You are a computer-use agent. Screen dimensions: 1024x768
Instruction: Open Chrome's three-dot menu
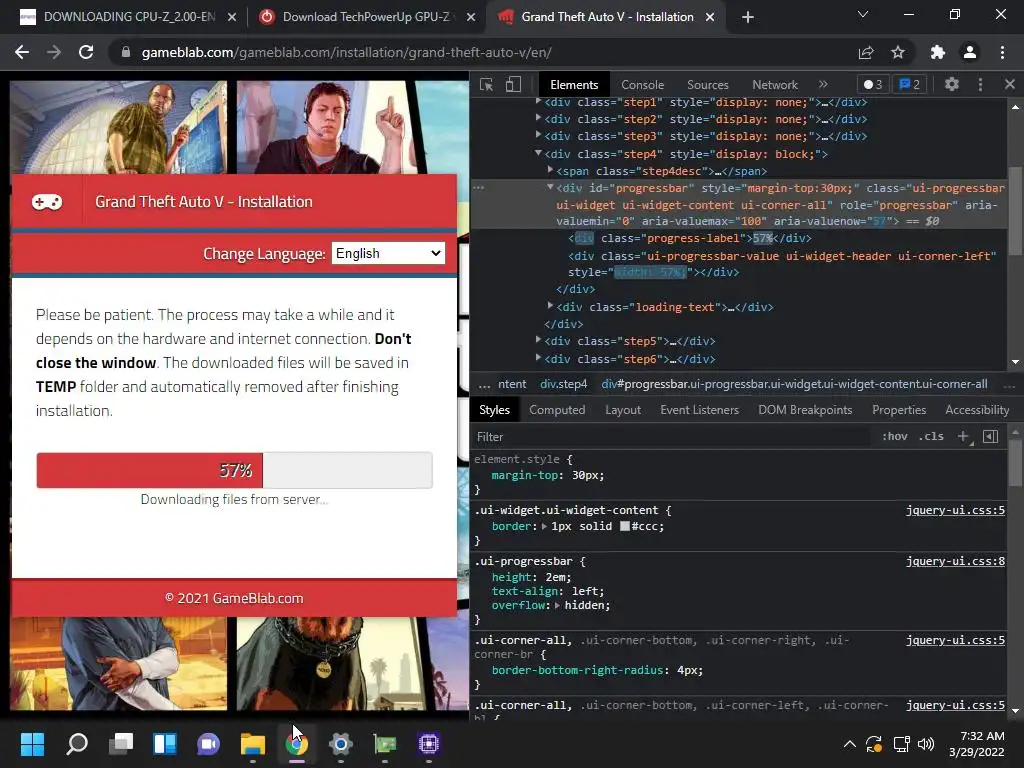[x=1002, y=52]
